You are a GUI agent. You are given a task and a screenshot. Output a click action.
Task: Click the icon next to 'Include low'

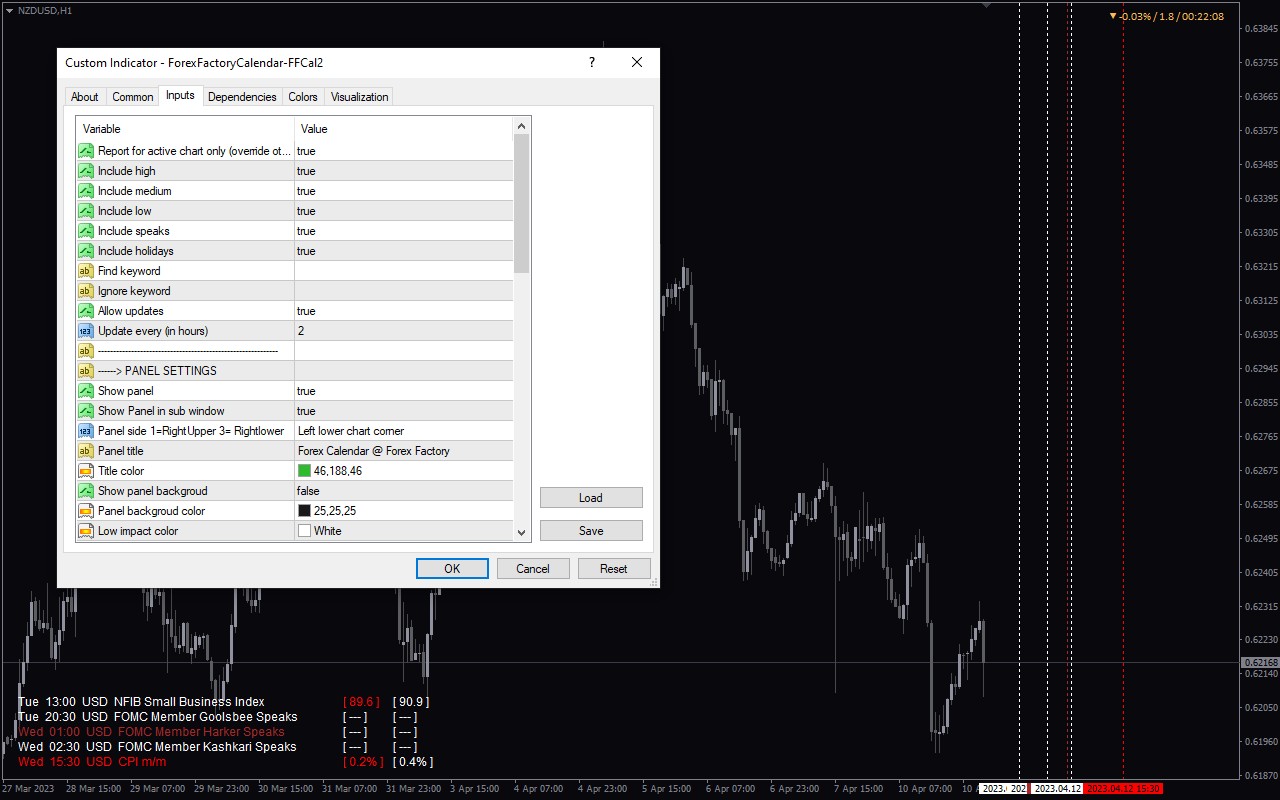86,211
